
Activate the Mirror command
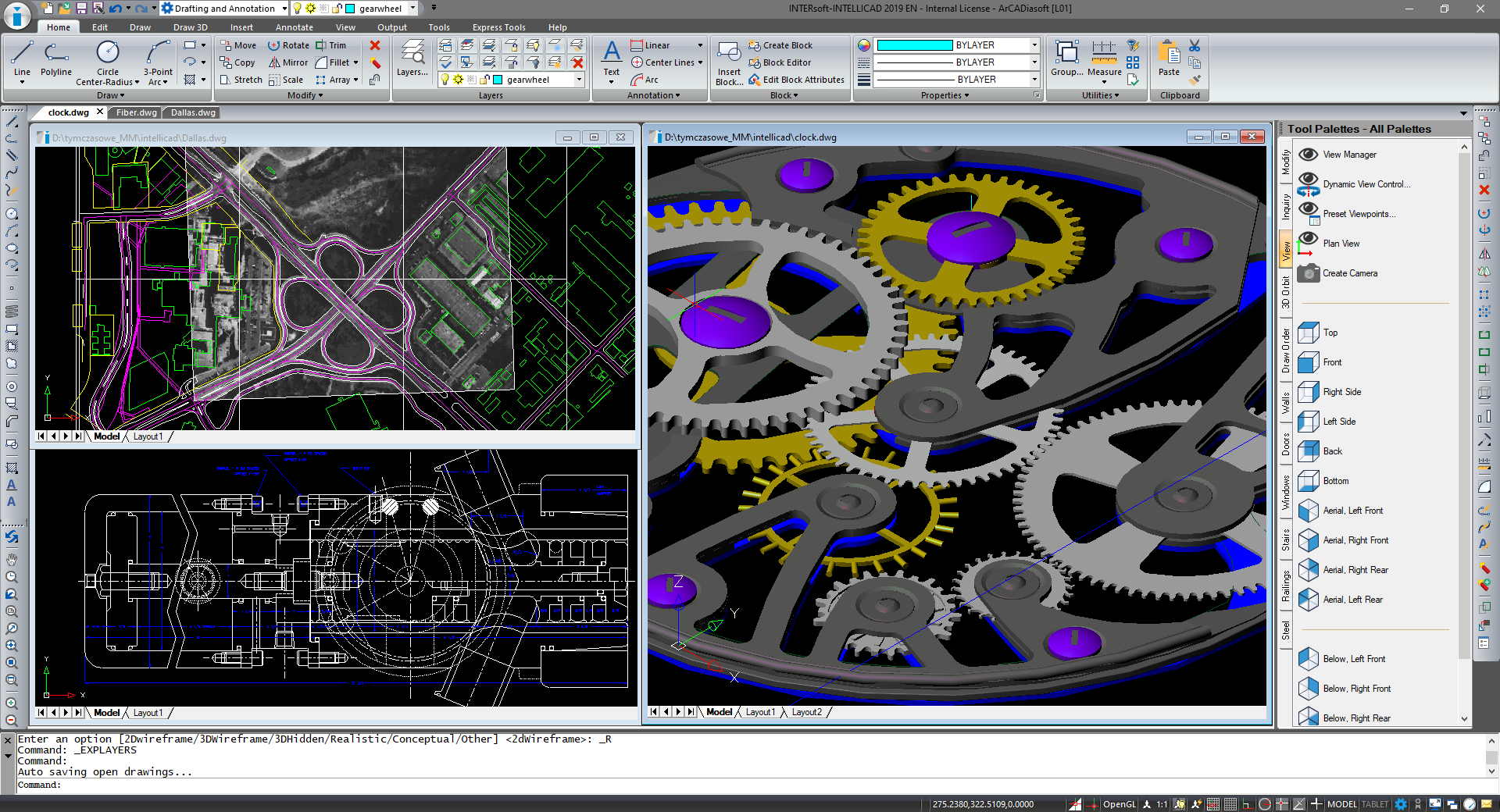pyautogui.click(x=288, y=62)
